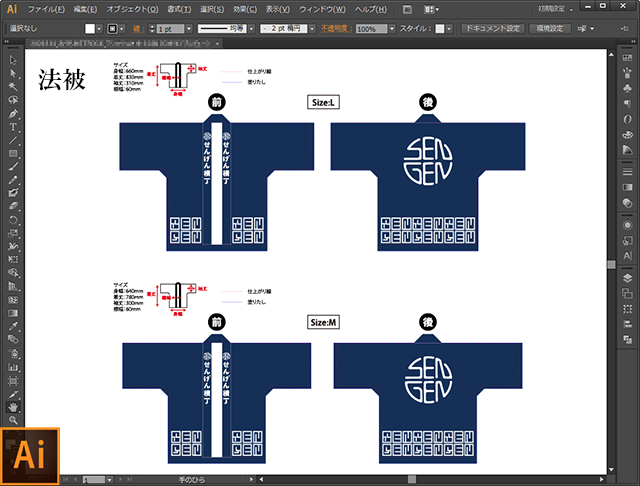The image size is (640, 486).
Task: Select the Shape Builder tool
Action: click(13, 273)
